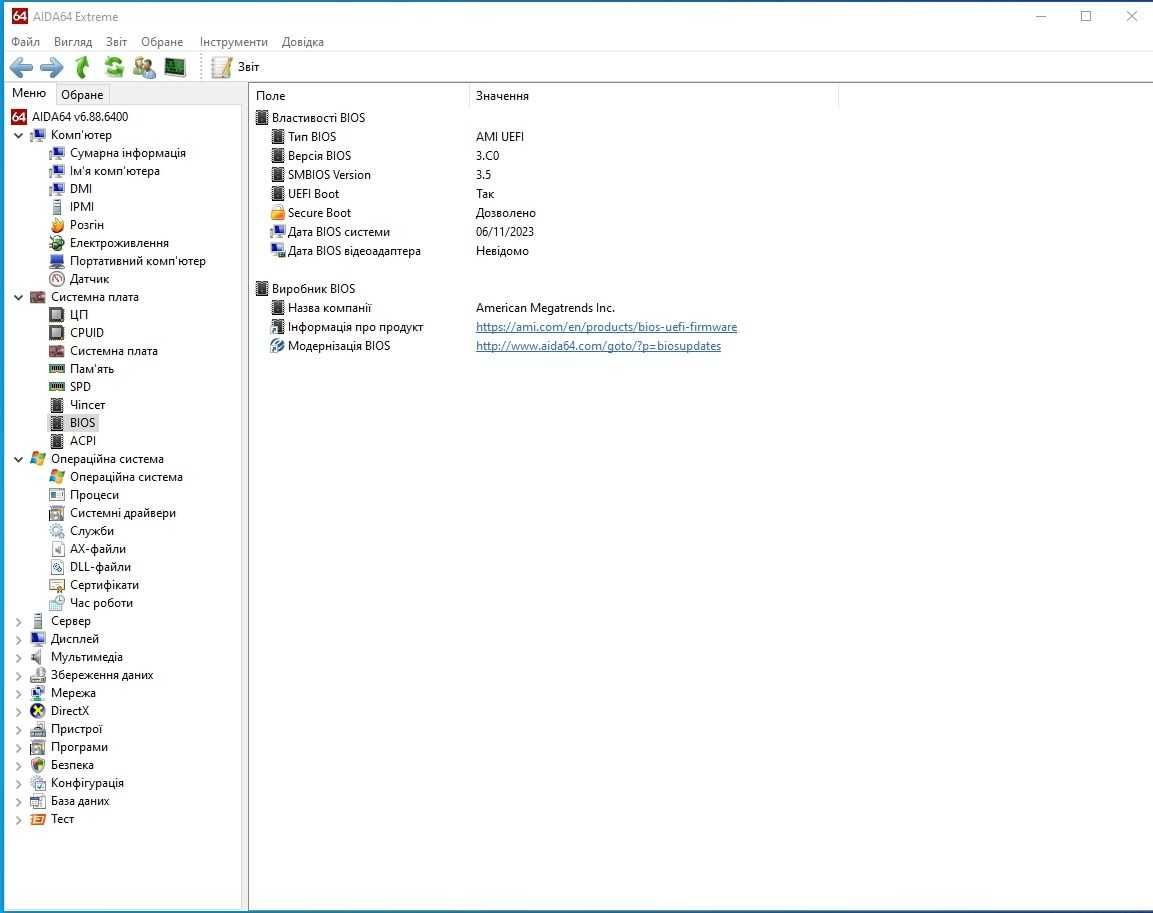Click the ACPI chip icon
Viewport: 1153px width, 913px height.
[57, 441]
